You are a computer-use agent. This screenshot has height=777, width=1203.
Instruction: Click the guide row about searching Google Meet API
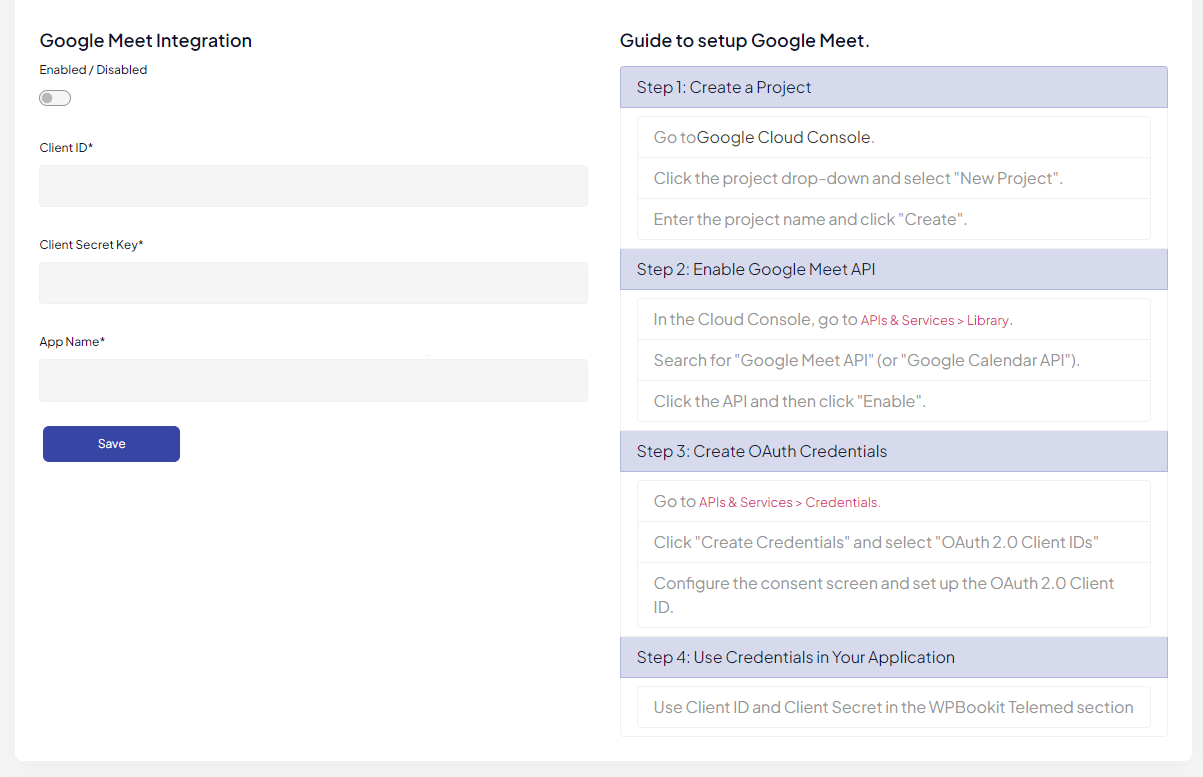[893, 360]
